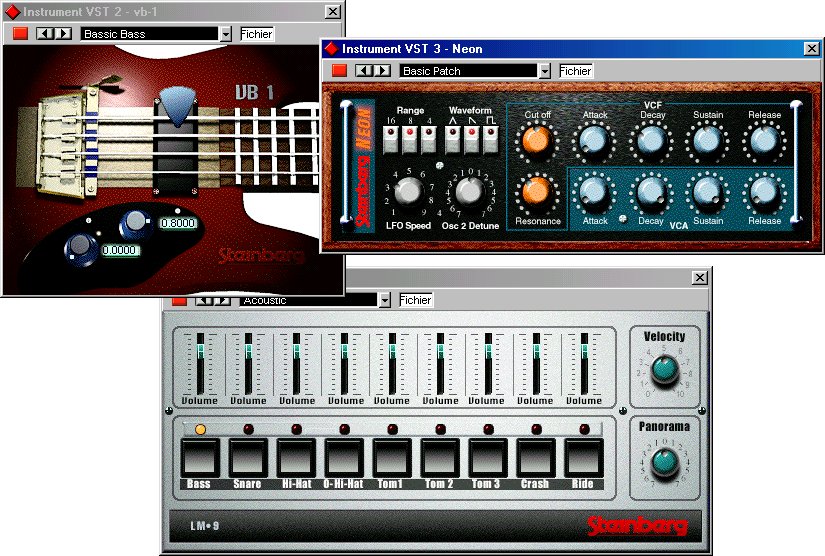Trigger the Hi-Hat drum pad
The width and height of the screenshot is (825, 556).
(296, 458)
